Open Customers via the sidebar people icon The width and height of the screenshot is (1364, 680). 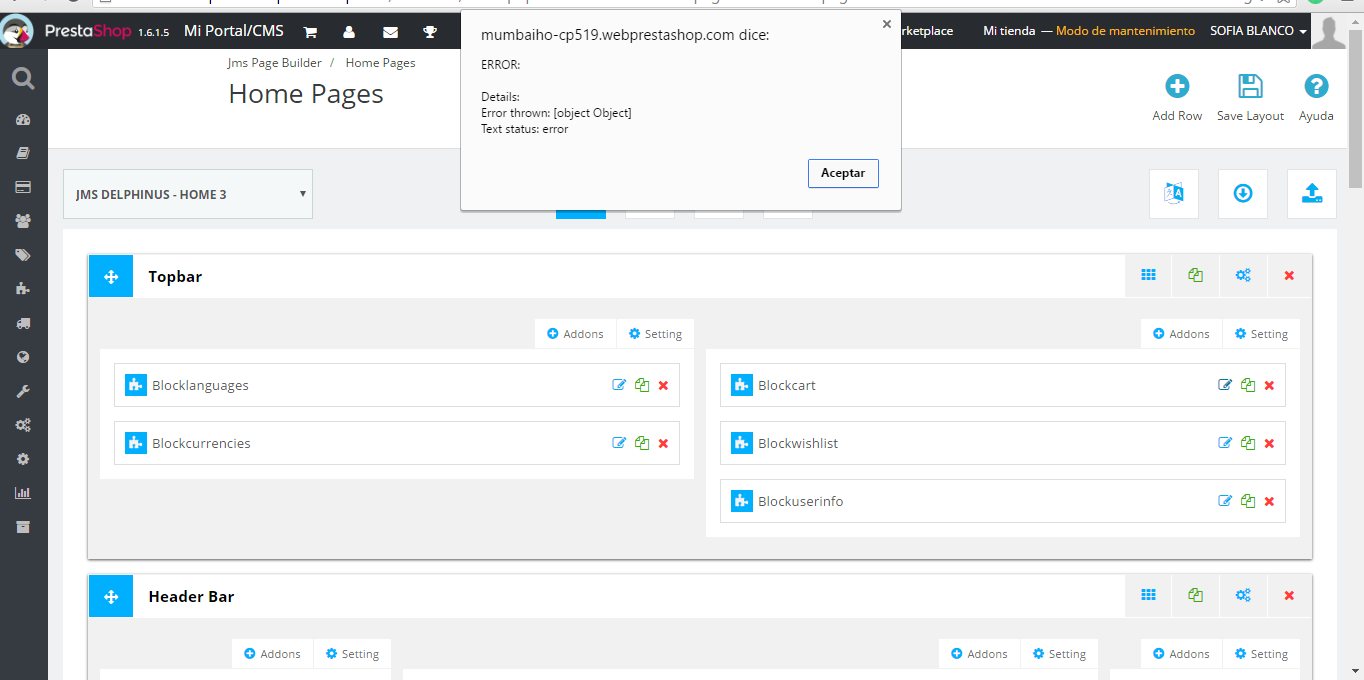click(23, 221)
